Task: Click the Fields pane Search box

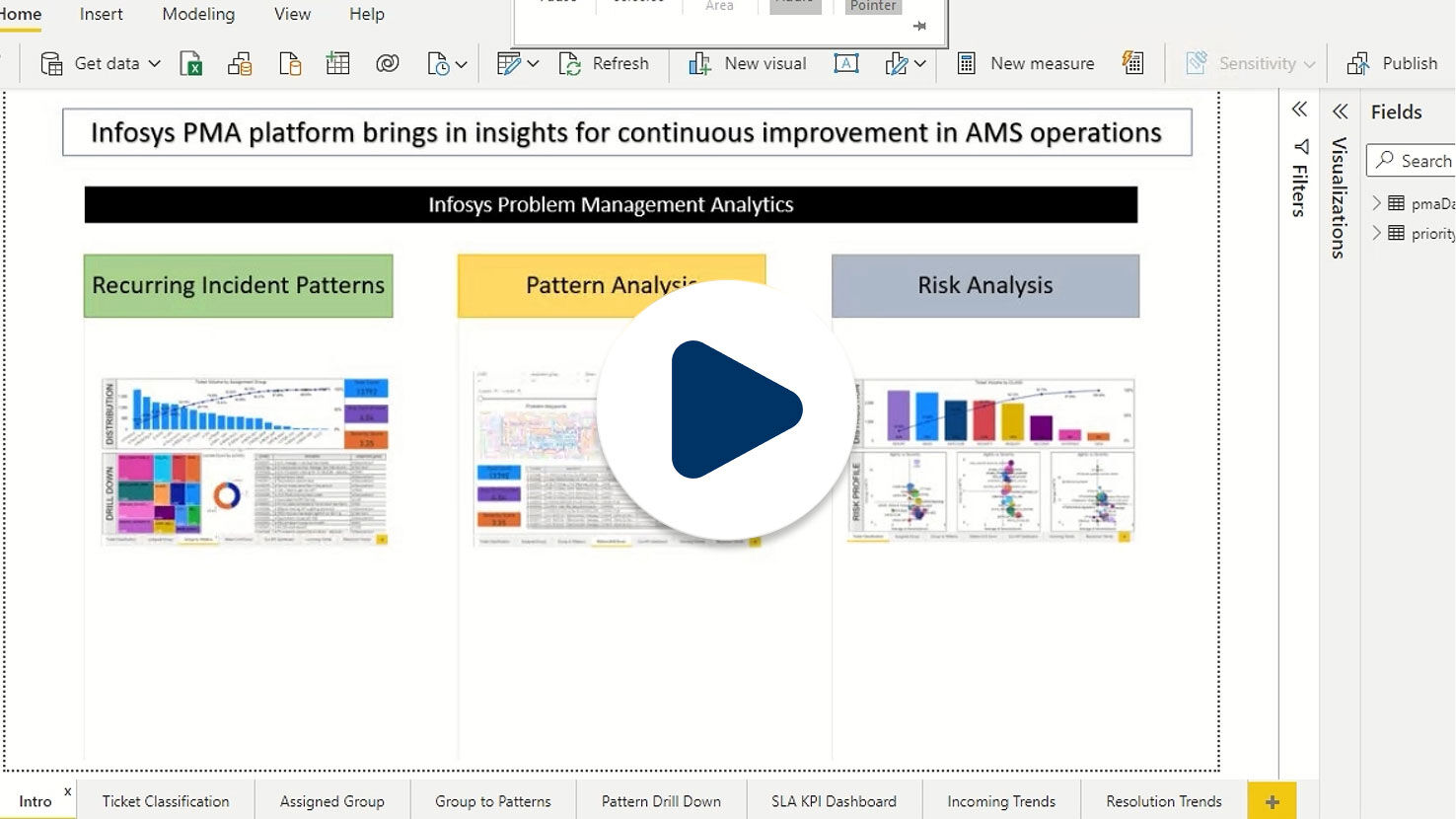Action: point(1412,160)
